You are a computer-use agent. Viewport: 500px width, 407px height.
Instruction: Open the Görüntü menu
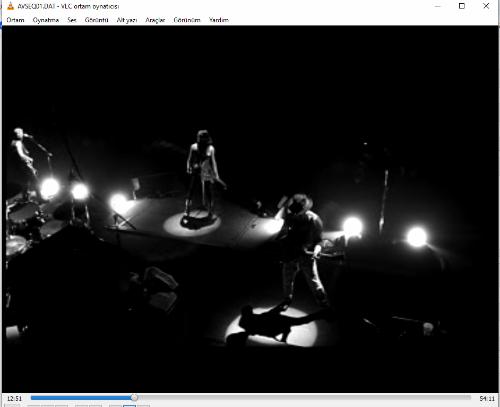(x=96, y=20)
